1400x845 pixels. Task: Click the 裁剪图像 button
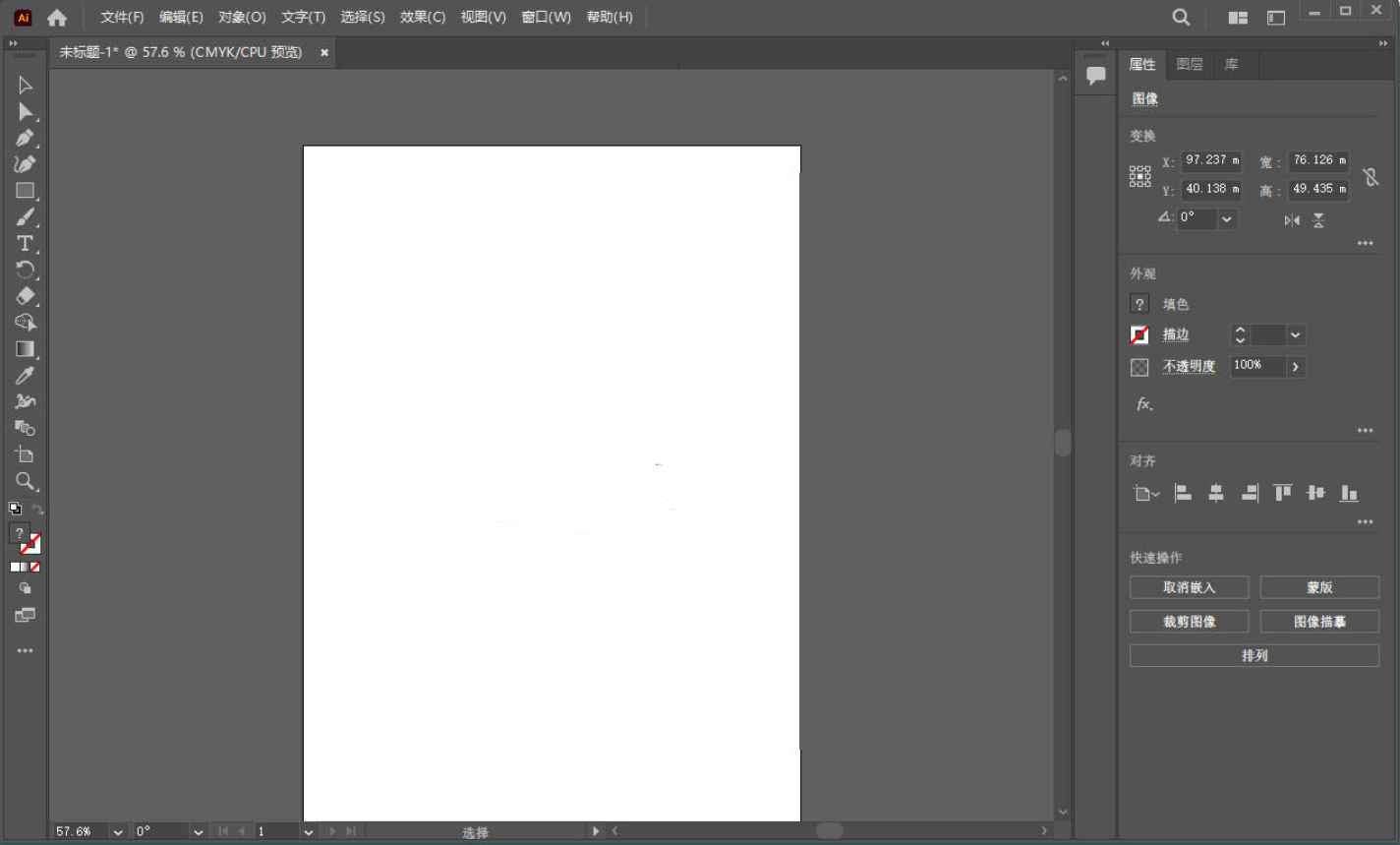click(1190, 622)
